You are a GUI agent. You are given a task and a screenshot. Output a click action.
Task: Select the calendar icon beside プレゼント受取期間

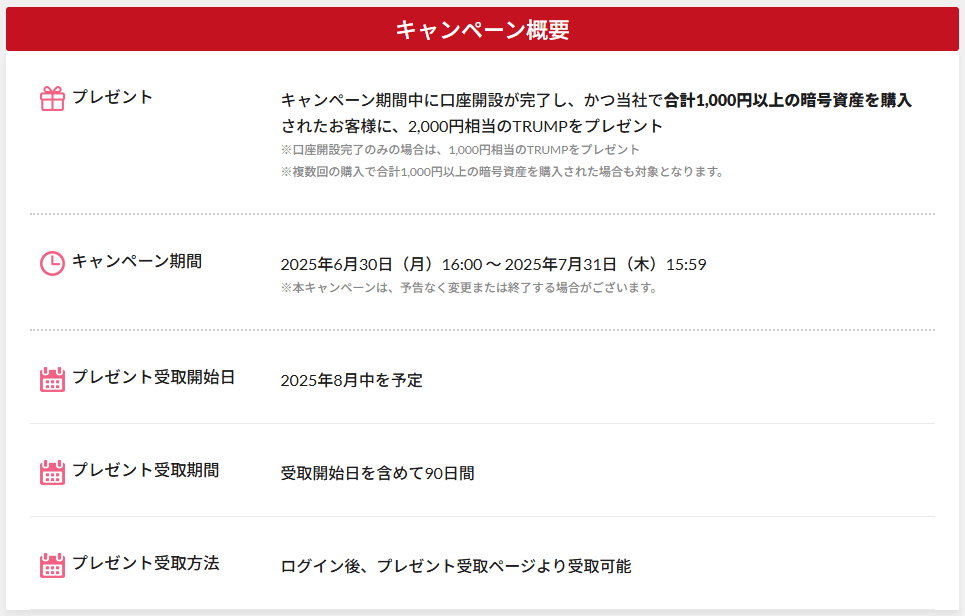tap(52, 472)
